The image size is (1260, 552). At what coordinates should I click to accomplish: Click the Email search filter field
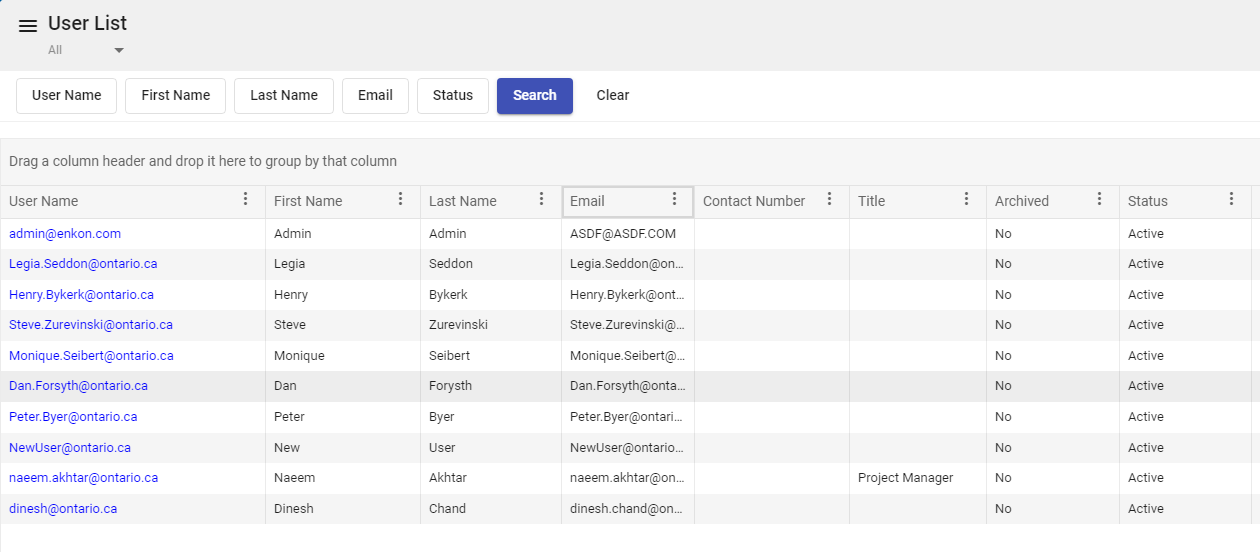coord(375,96)
